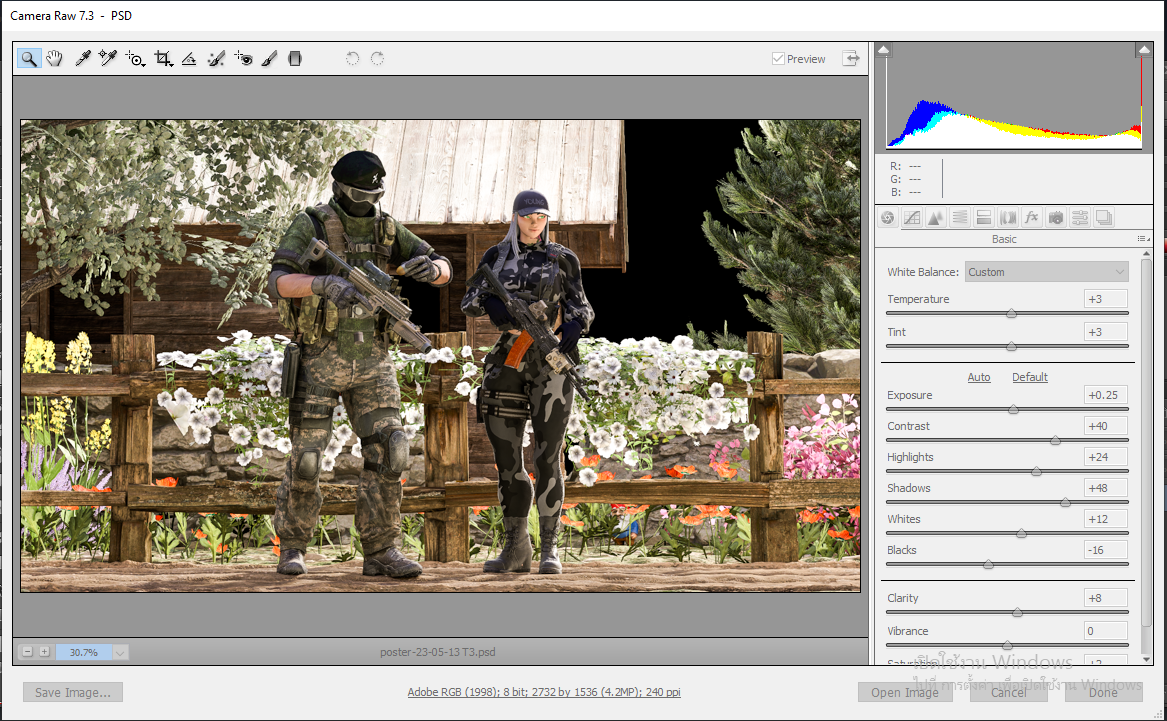This screenshot has width=1167, height=721.
Task: Open the Split Toning panel tab
Action: click(x=983, y=217)
